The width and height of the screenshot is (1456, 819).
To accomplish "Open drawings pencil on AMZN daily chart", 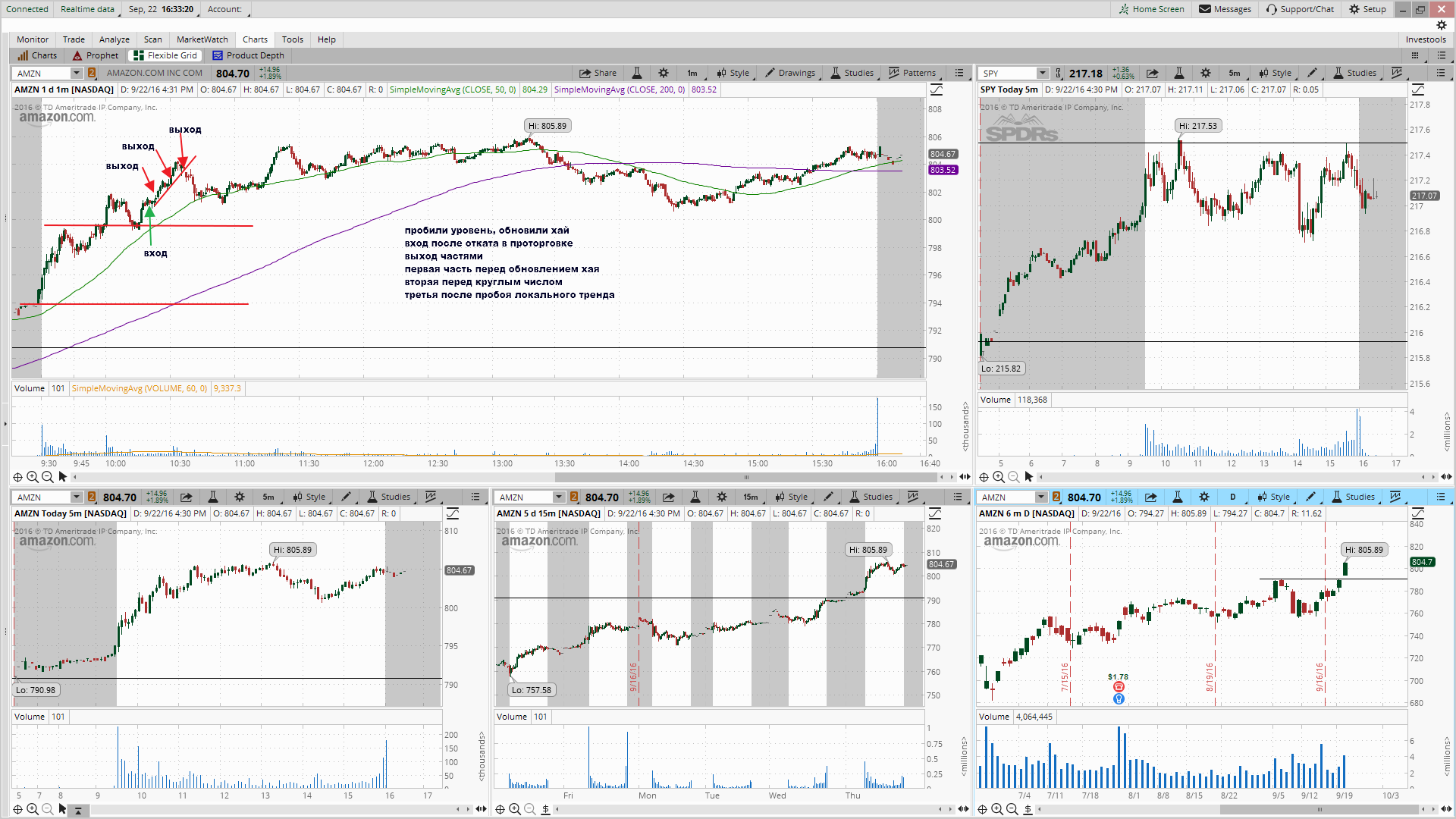I will [x=1311, y=497].
